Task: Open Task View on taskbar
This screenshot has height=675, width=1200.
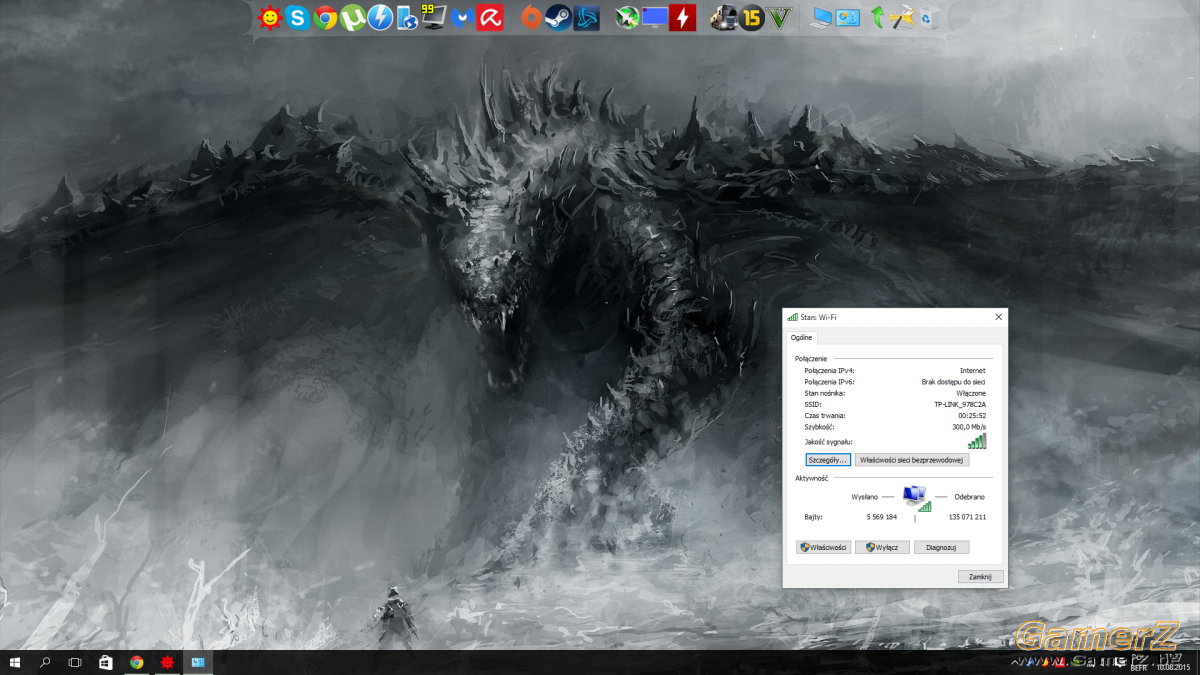Action: (75, 662)
